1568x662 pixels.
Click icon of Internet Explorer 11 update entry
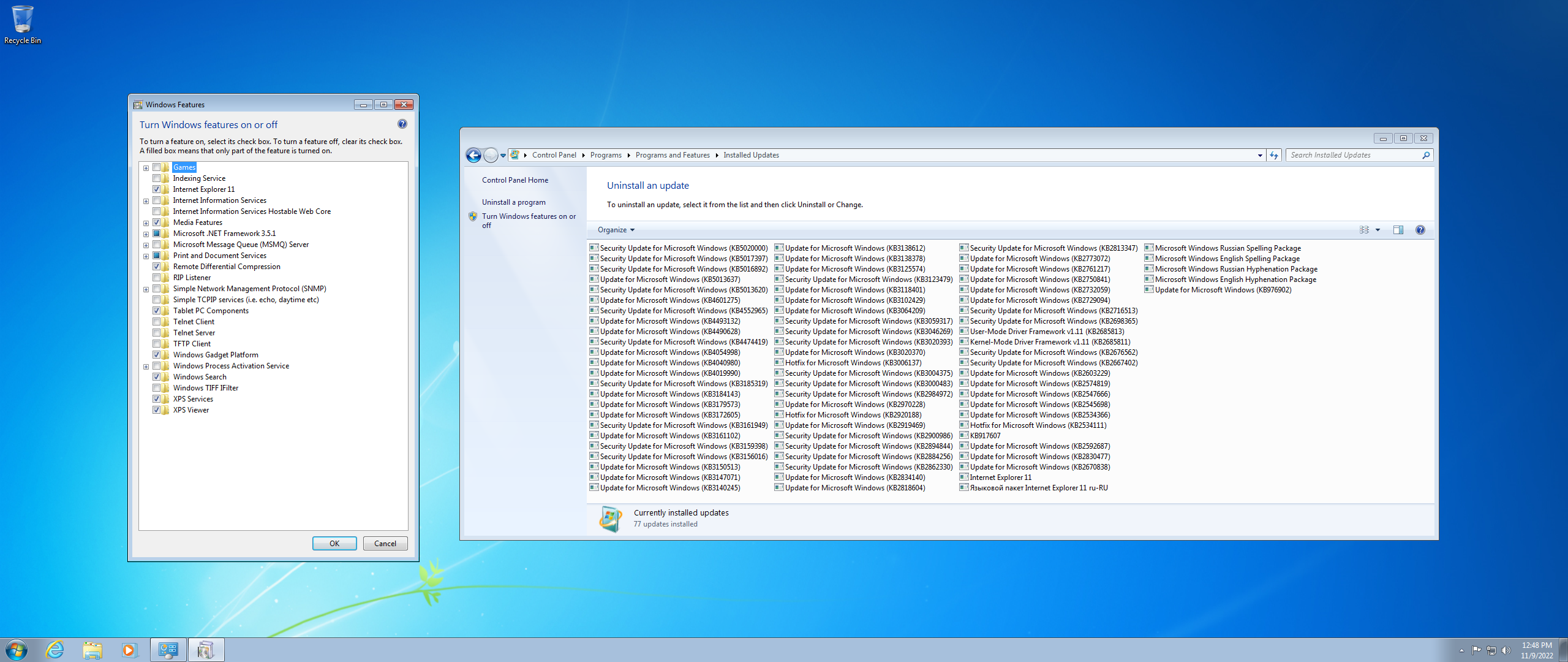coord(963,477)
